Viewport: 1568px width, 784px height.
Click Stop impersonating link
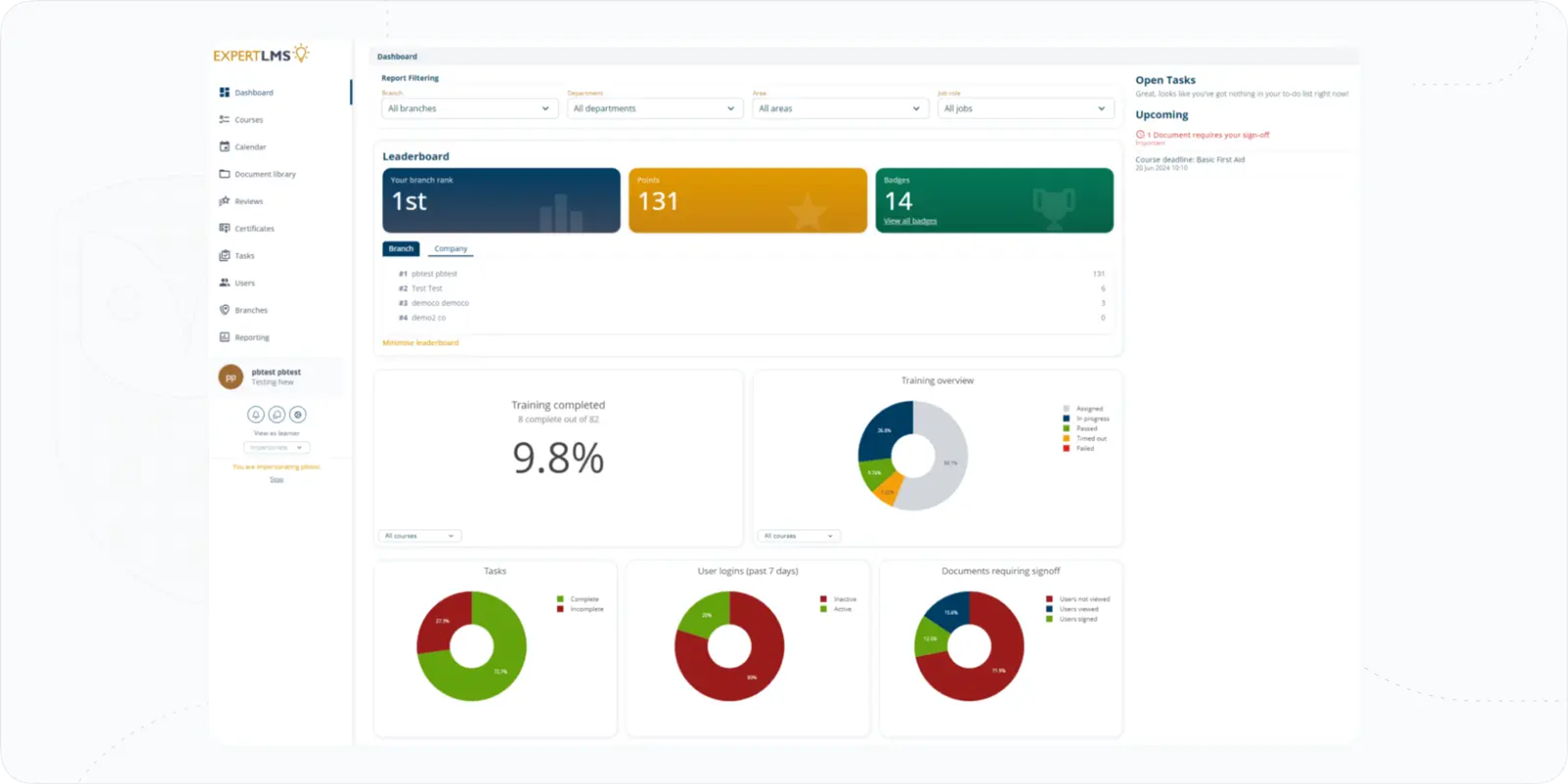coord(276,479)
